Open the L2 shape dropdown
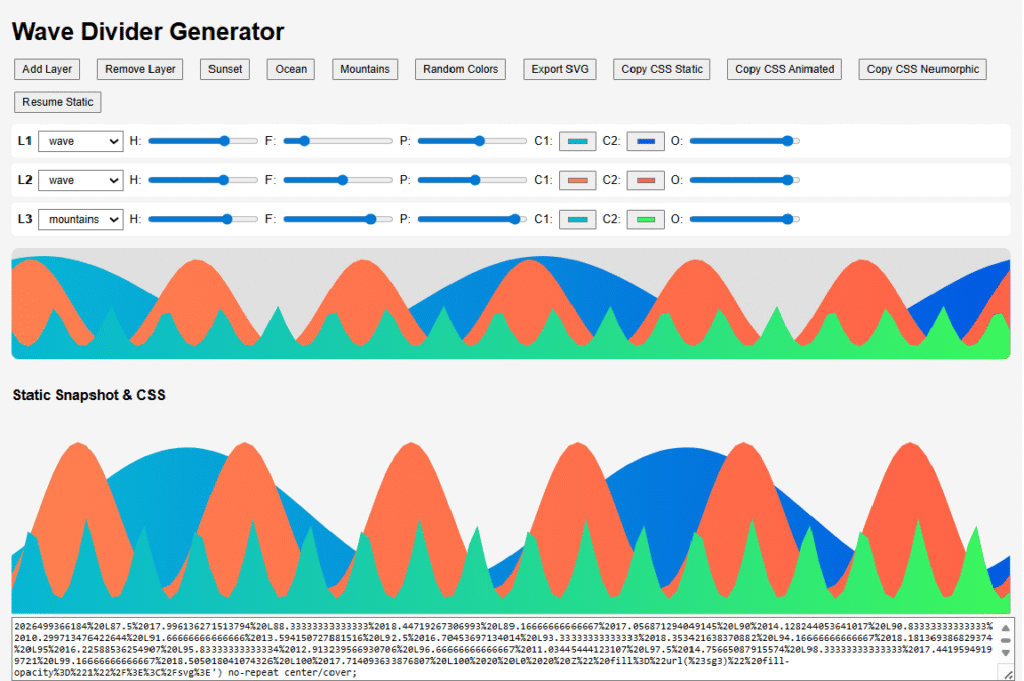The width and height of the screenshot is (1024, 681). tap(80, 180)
